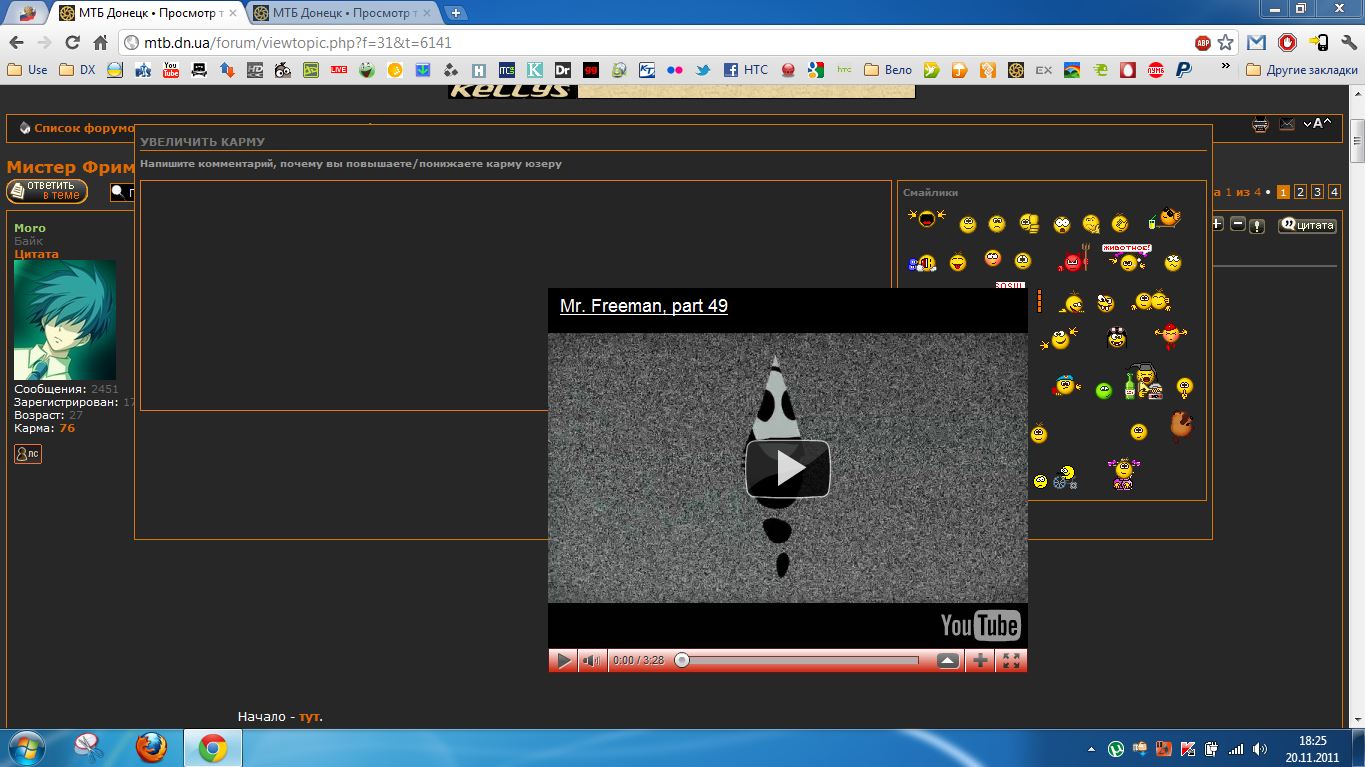Open the Mr. Freeman, part 49 title link
This screenshot has height=767, width=1365.
[643, 306]
